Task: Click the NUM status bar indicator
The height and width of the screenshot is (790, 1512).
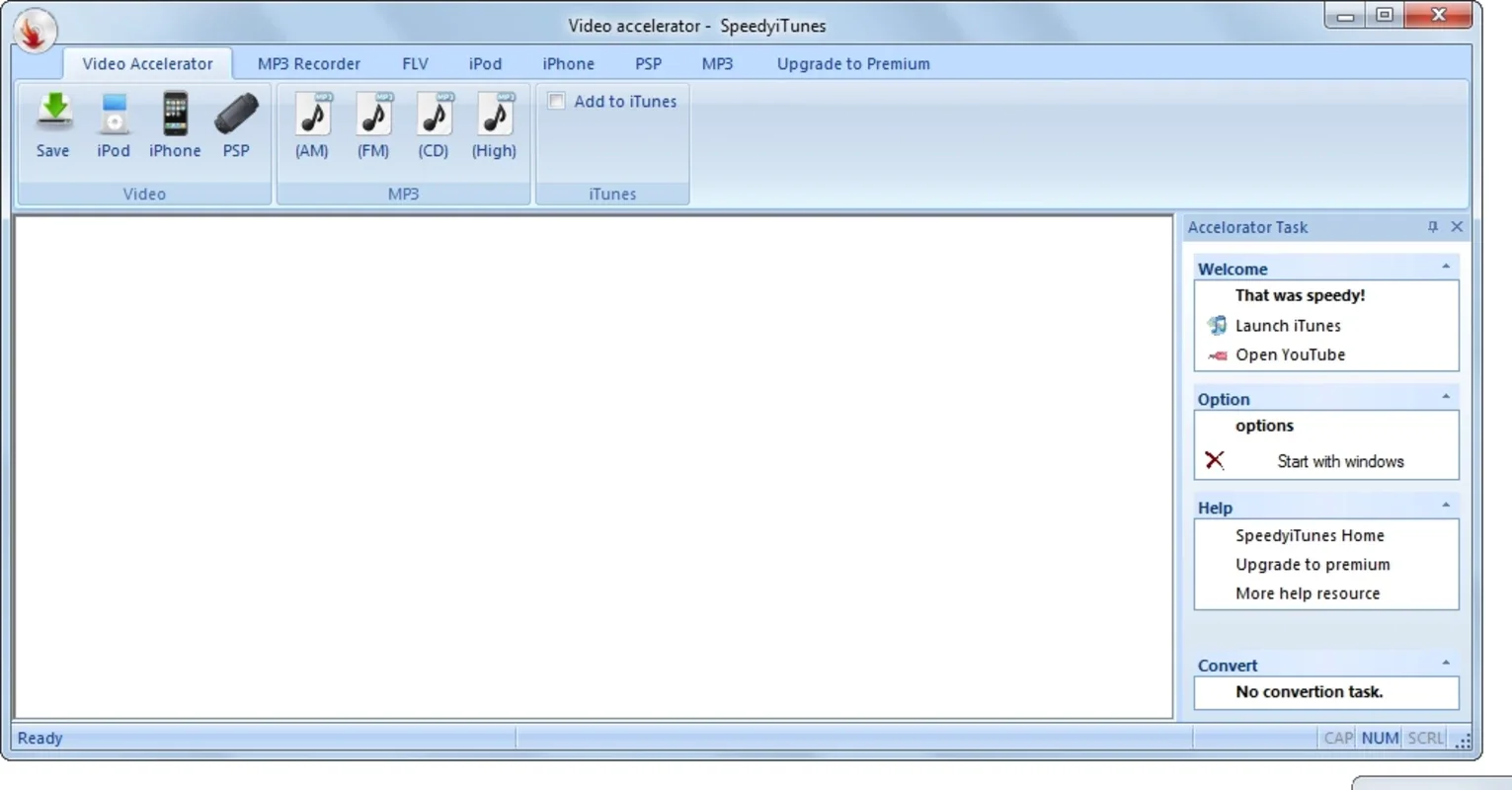Action: 1380,738
